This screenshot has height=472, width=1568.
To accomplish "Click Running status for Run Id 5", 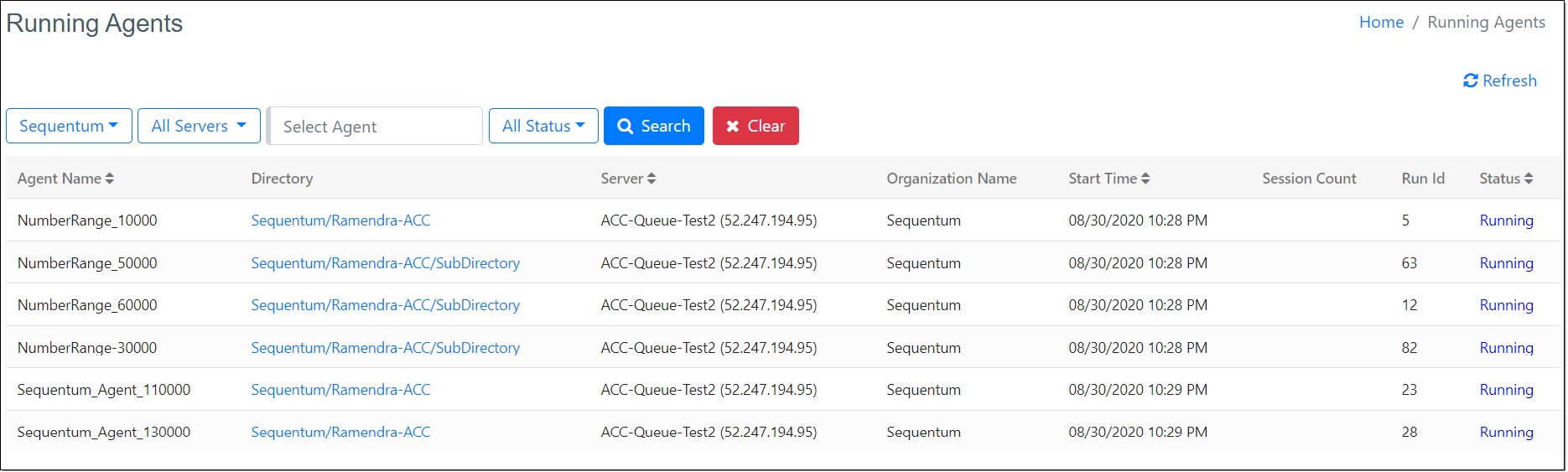I will tap(1506, 220).
